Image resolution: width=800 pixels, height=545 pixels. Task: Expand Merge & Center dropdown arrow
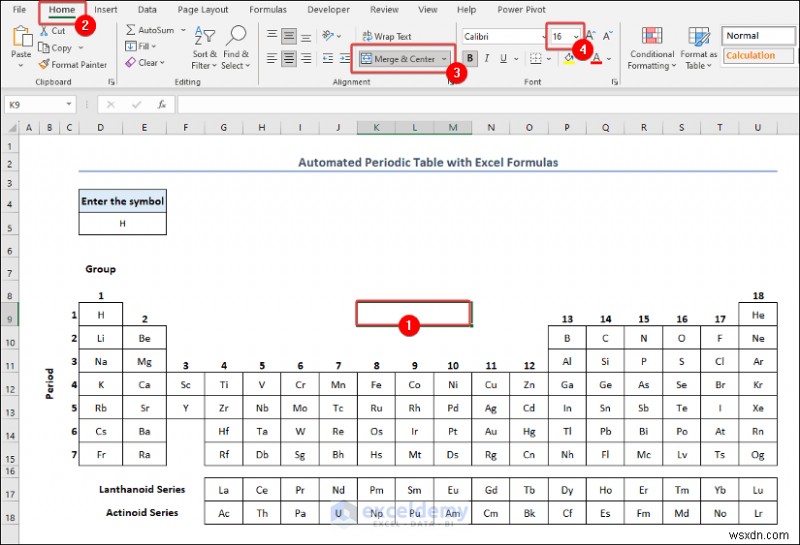pyautogui.click(x=444, y=59)
